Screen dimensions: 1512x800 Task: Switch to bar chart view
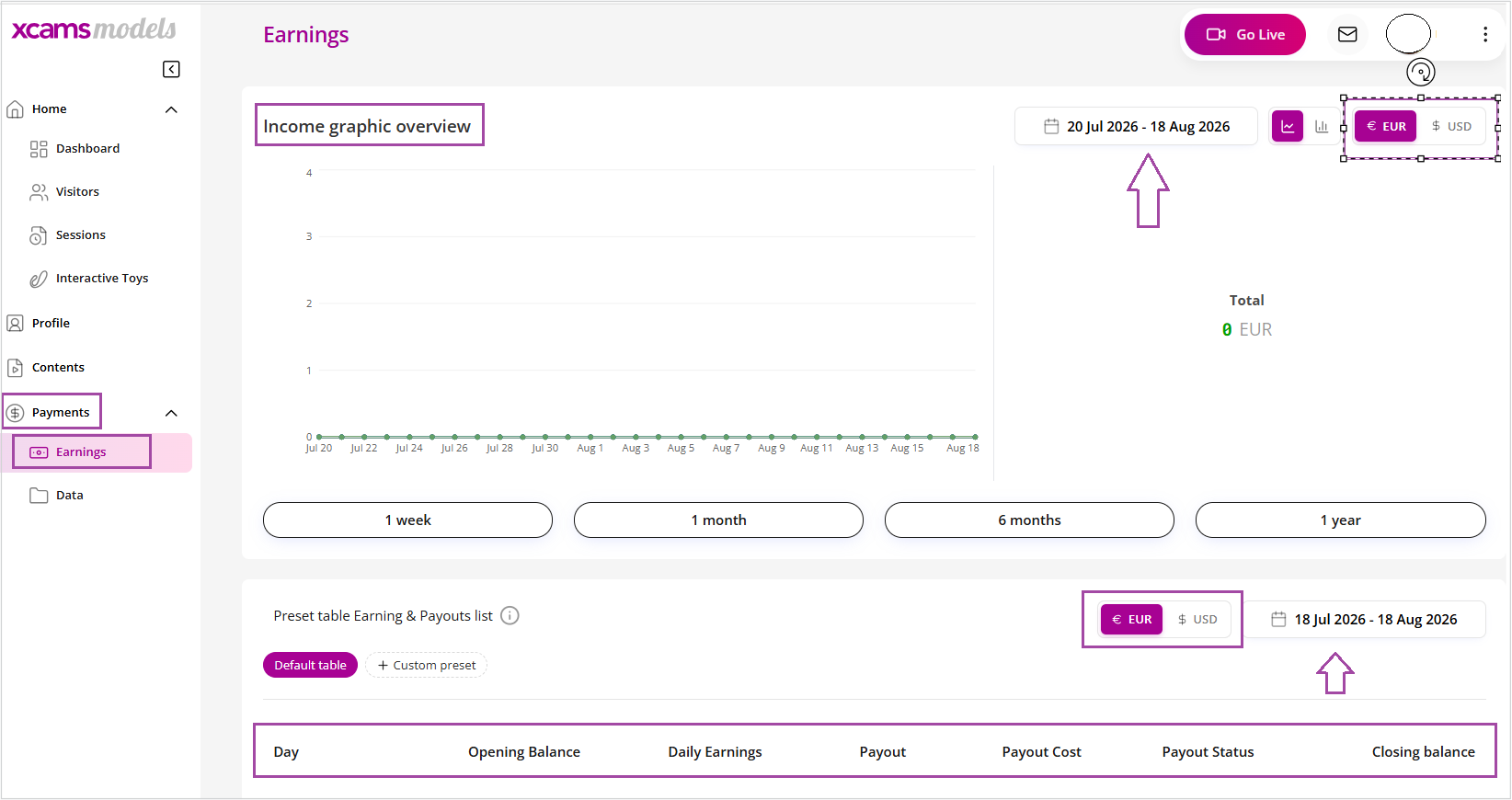click(x=1322, y=126)
